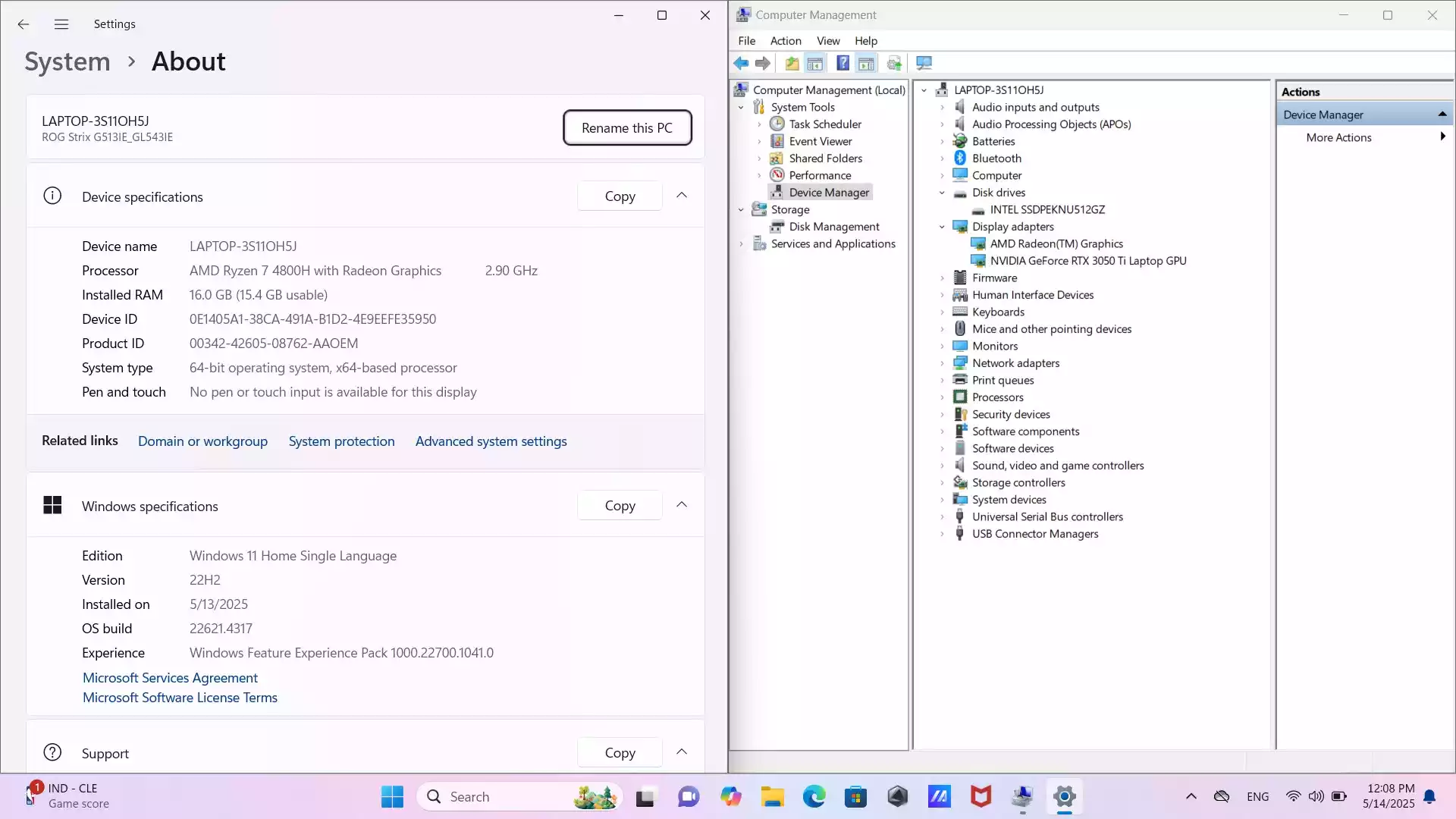This screenshot has height=819, width=1456.
Task: Click the Windows Start button on taskbar
Action: (x=392, y=797)
